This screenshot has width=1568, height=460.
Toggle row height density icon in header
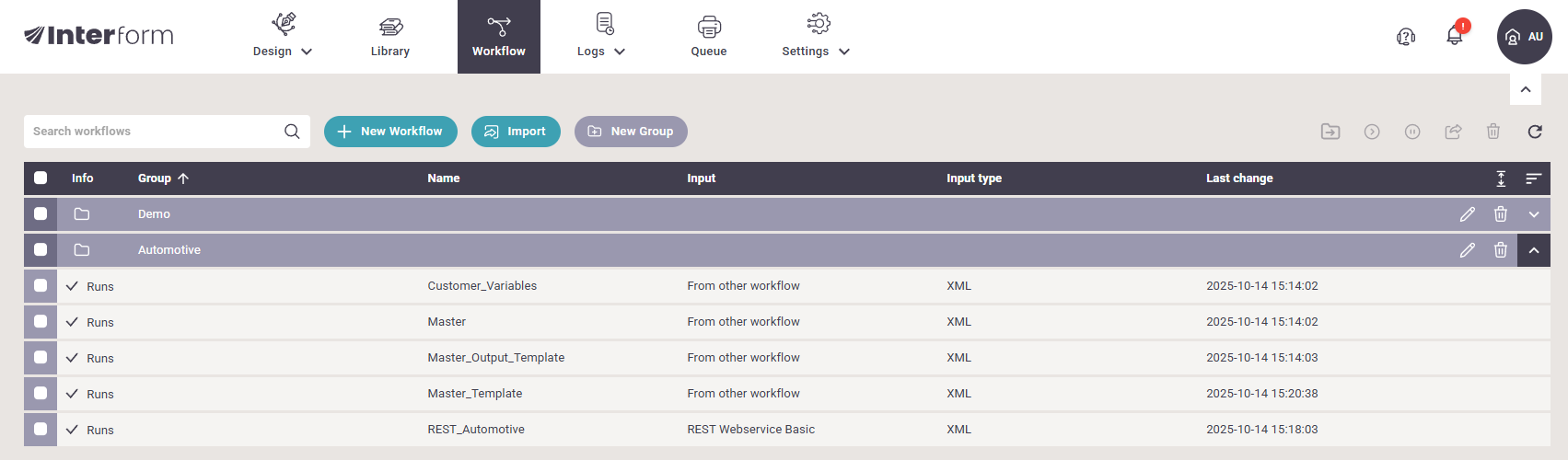[1501, 178]
